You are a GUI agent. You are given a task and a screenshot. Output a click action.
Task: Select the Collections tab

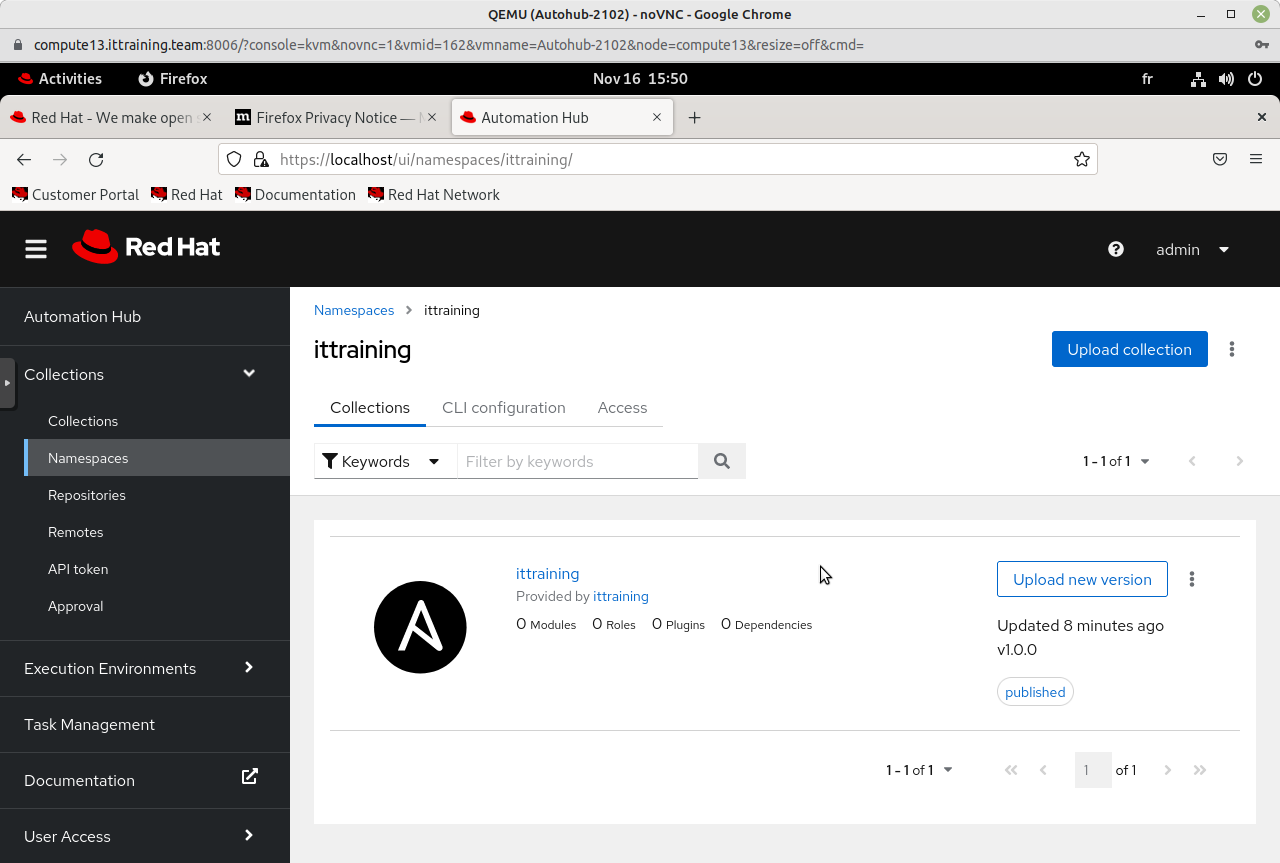pyautogui.click(x=370, y=408)
